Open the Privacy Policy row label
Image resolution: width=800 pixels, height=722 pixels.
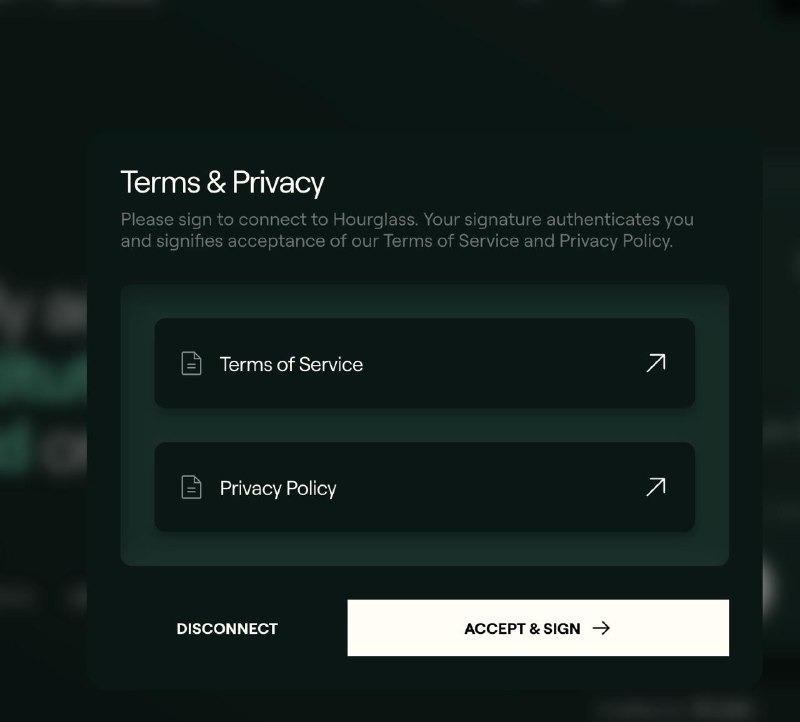pyautogui.click(x=278, y=488)
